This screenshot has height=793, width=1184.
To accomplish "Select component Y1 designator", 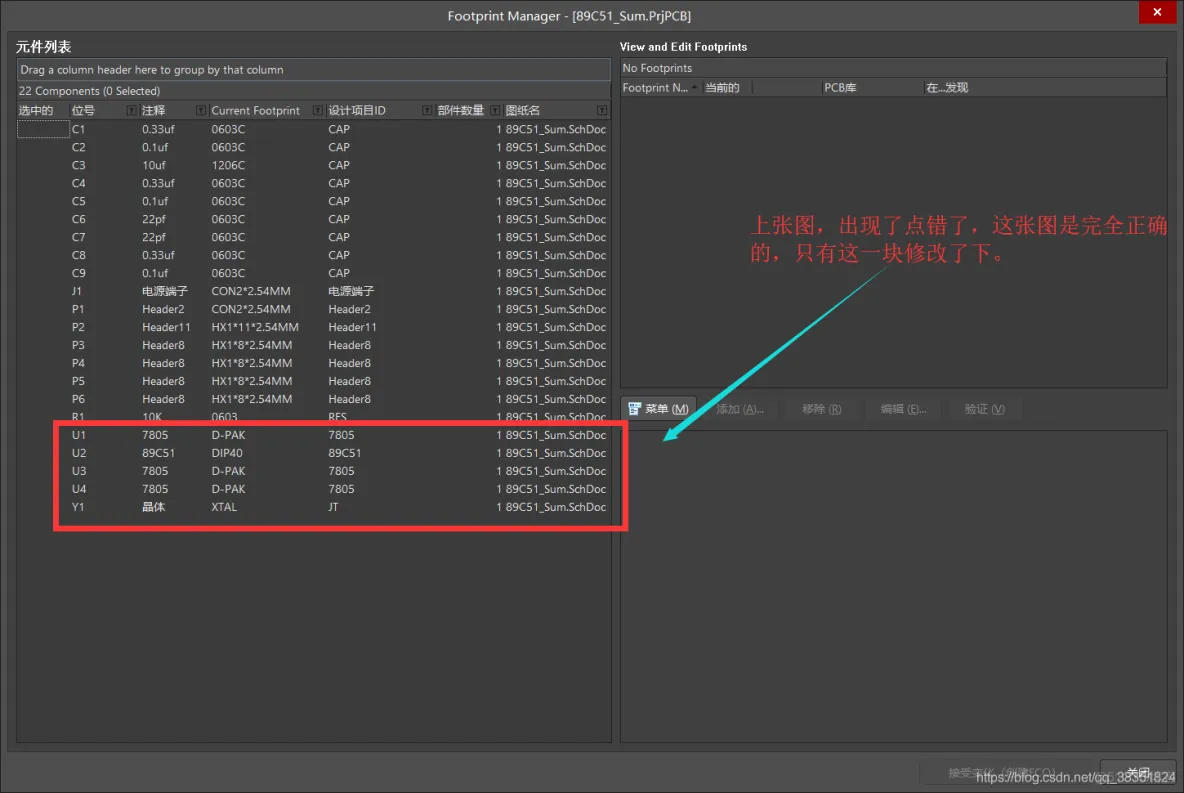I will point(78,508).
